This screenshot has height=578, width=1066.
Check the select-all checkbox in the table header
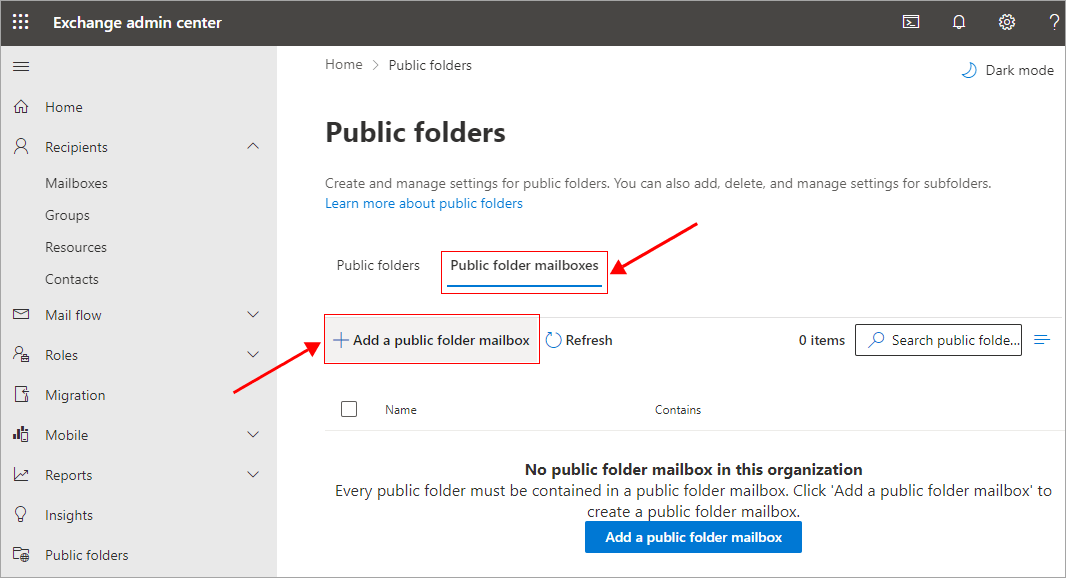pos(348,408)
